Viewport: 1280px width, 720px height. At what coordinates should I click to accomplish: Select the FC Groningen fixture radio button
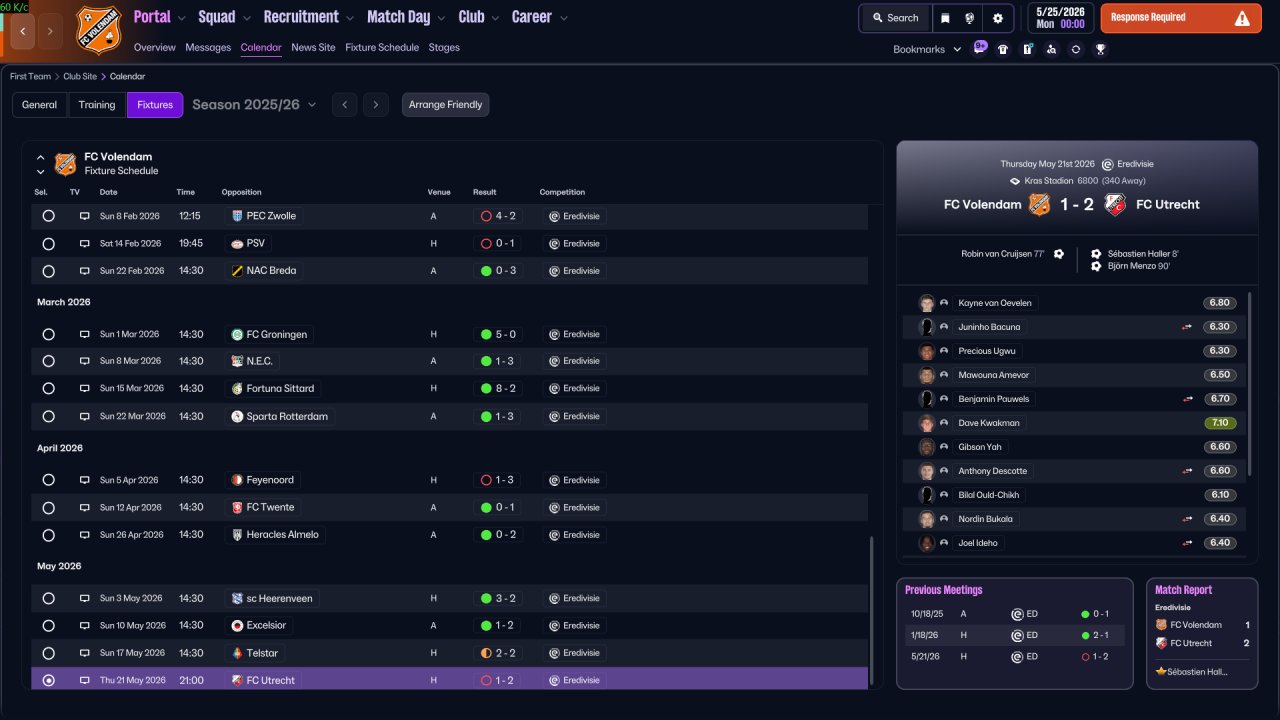(x=48, y=334)
